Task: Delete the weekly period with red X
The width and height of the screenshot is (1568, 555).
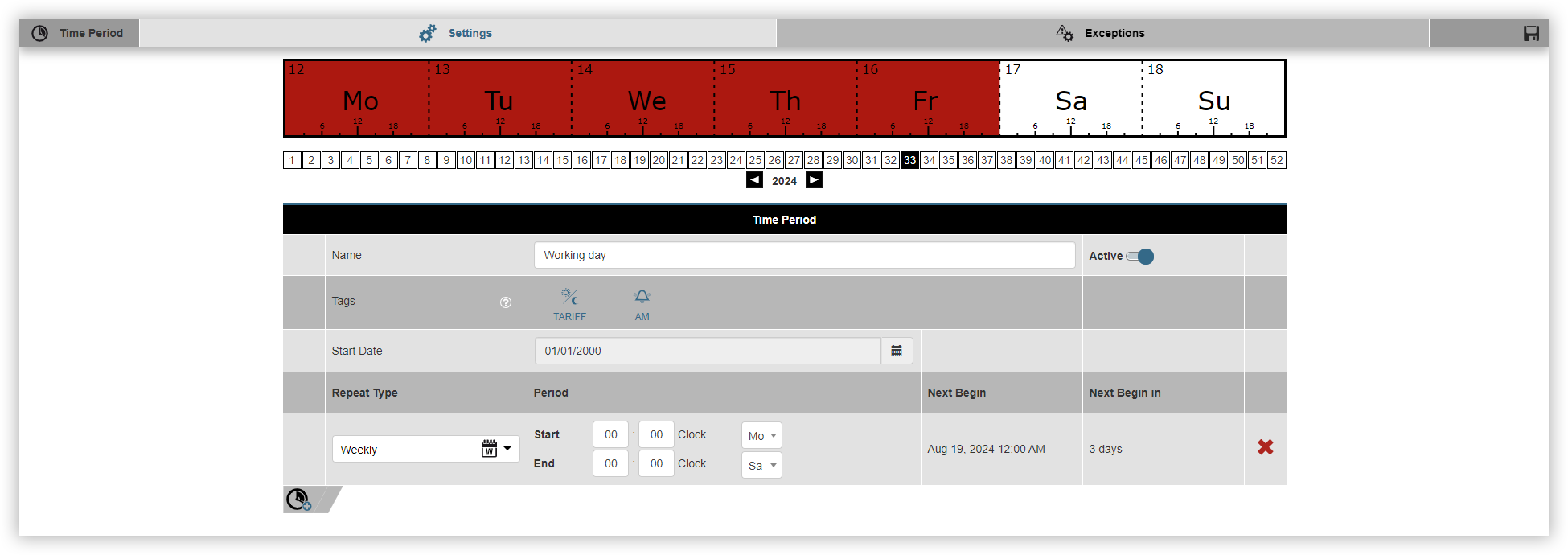Action: click(x=1265, y=447)
